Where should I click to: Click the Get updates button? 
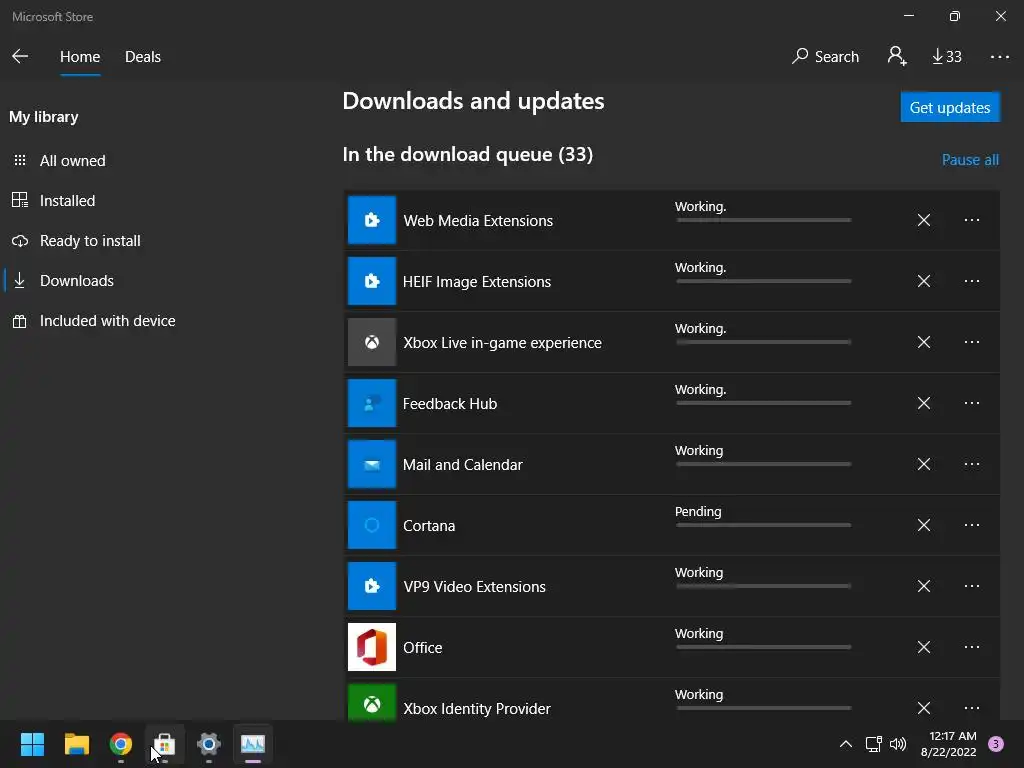coord(950,107)
